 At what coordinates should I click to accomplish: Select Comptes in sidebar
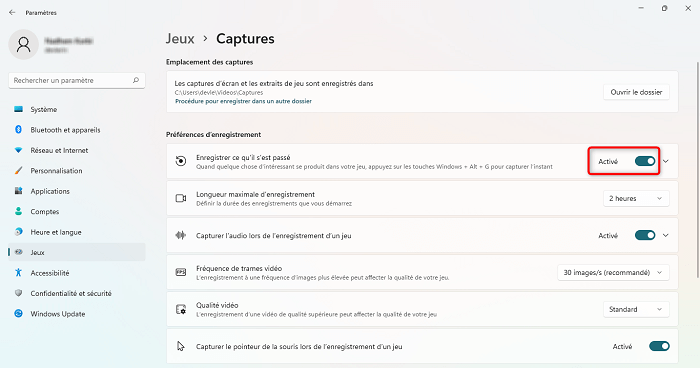click(77, 212)
